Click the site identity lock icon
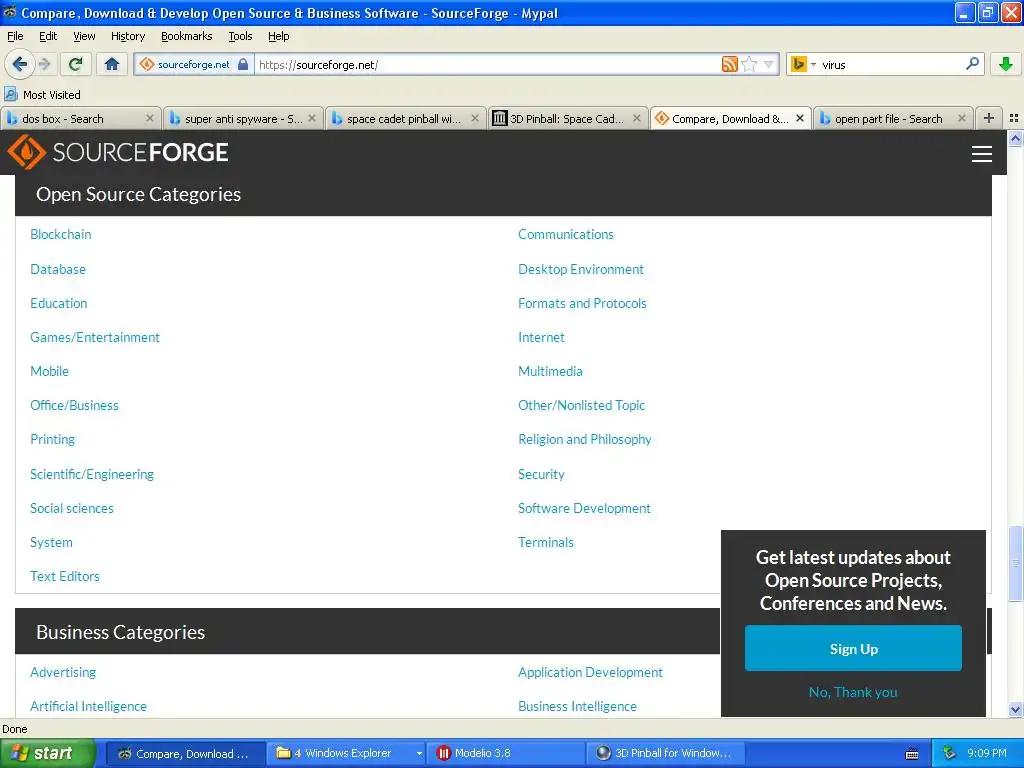Image resolution: width=1024 pixels, height=768 pixels. tap(242, 64)
